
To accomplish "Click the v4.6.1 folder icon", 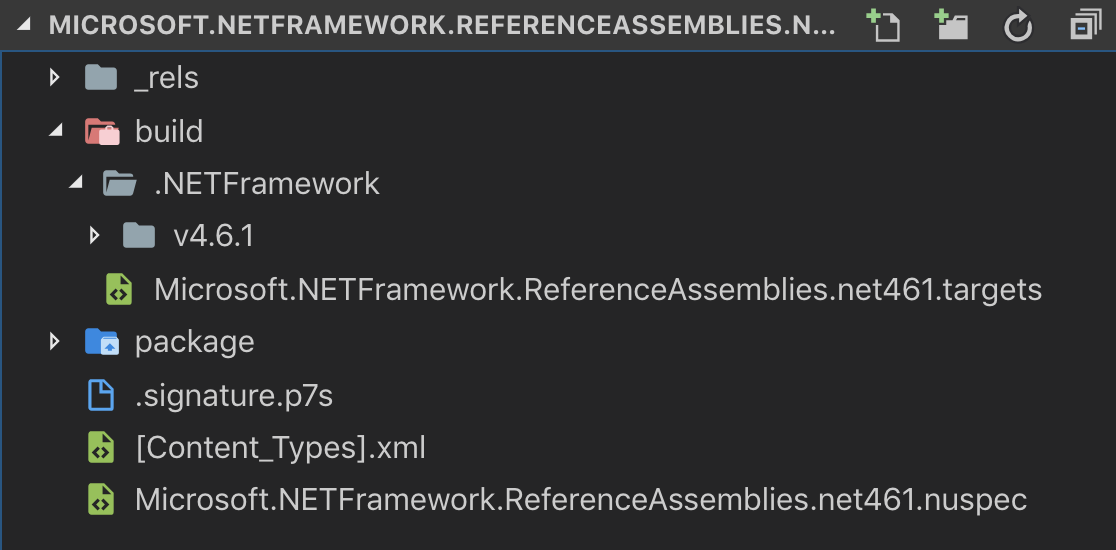I will (x=139, y=236).
